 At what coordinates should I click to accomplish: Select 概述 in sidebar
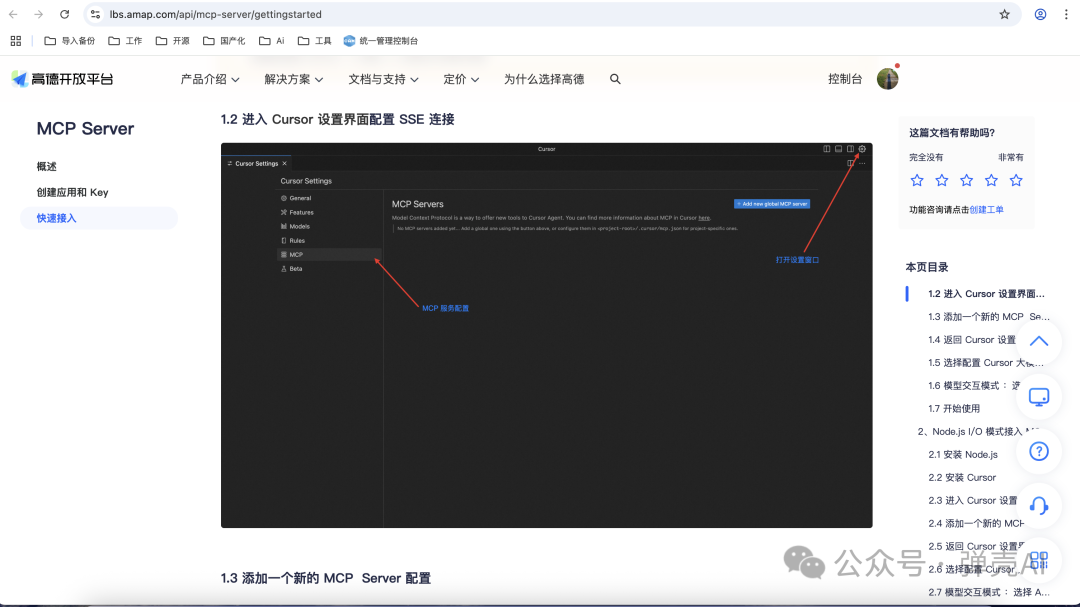point(47,167)
